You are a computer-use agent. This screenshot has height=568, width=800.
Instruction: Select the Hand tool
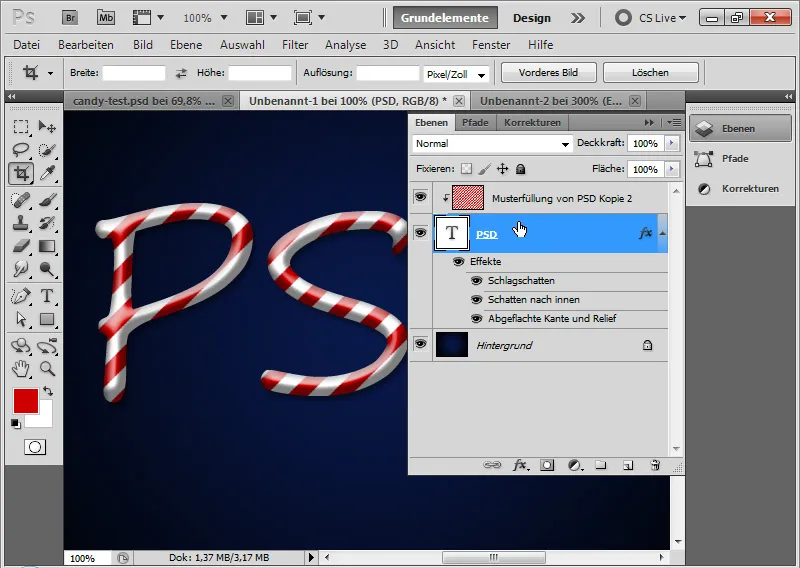click(x=21, y=368)
